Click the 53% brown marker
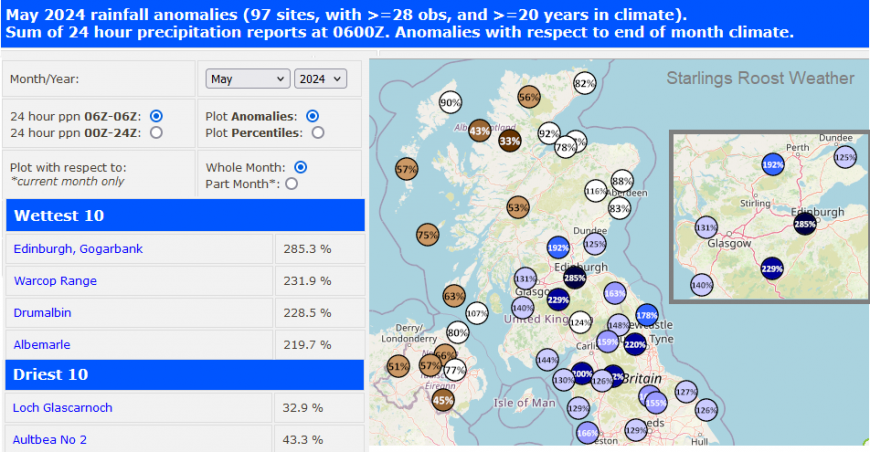The image size is (870, 452). click(x=518, y=207)
